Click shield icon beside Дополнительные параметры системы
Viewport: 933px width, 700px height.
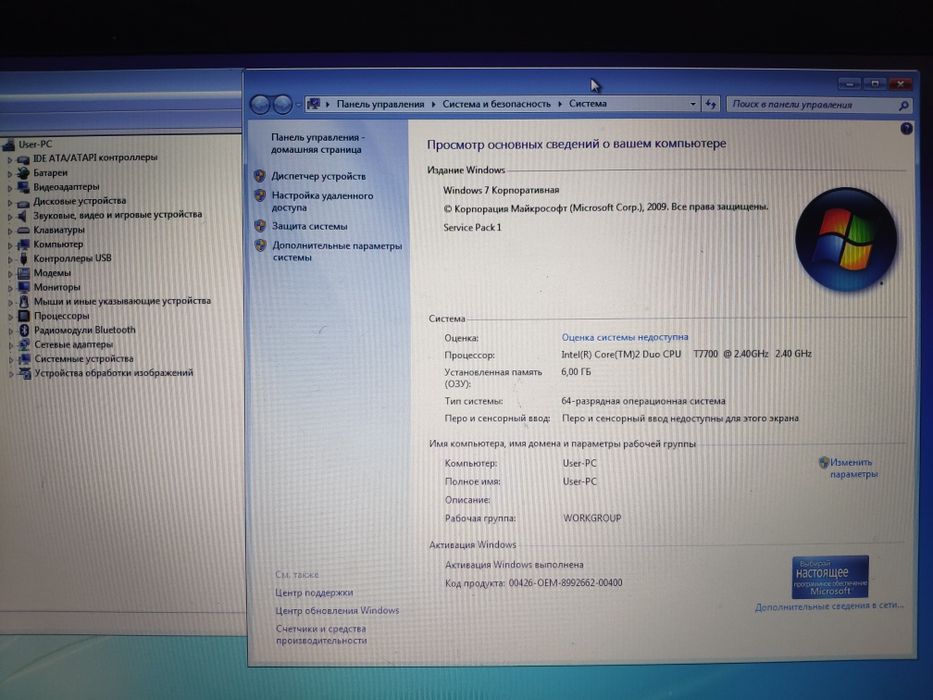pyautogui.click(x=260, y=245)
